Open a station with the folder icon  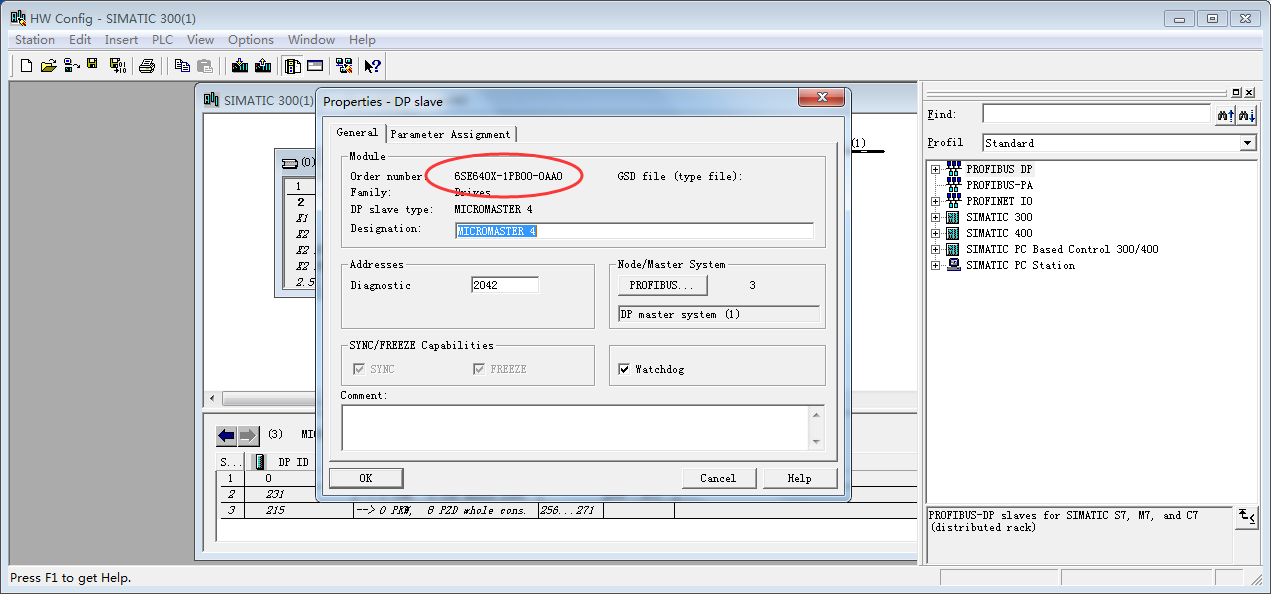coord(48,66)
